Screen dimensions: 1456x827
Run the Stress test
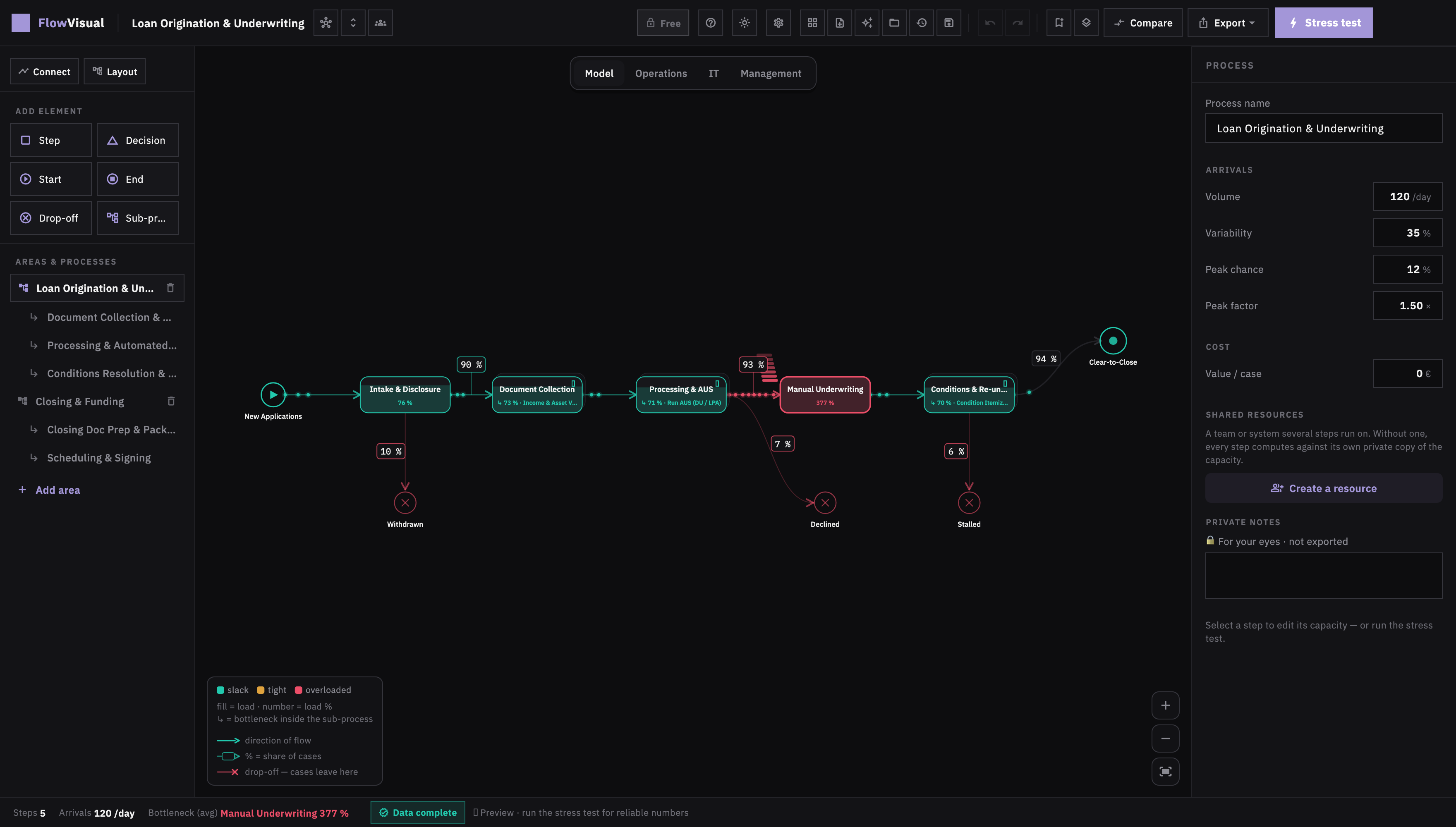pyautogui.click(x=1324, y=23)
